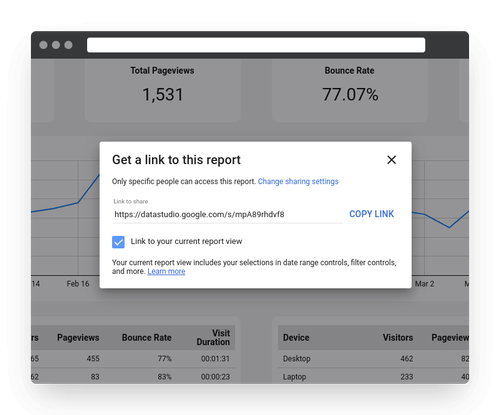Click visit duration 00:01:31
Screen dimensions: 500x415
click(x=215, y=359)
